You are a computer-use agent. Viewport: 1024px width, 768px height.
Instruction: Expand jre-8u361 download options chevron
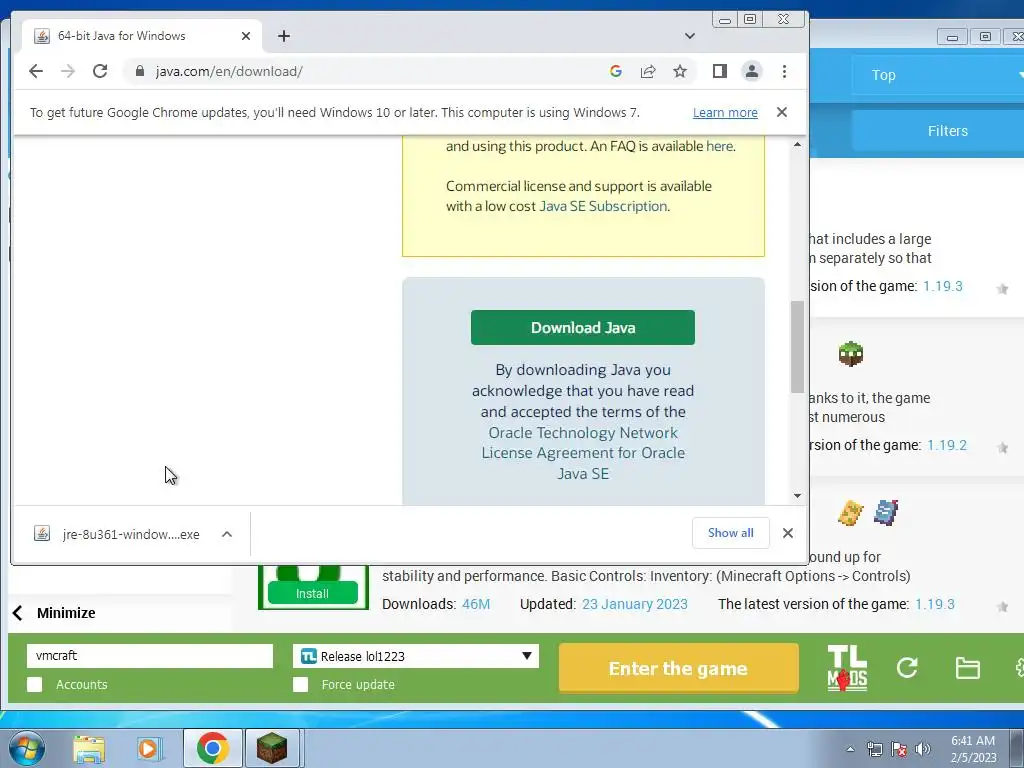click(x=227, y=534)
